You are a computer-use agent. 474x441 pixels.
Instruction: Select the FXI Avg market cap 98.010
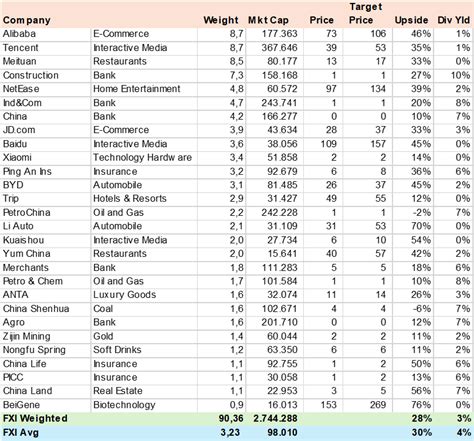pyautogui.click(x=282, y=433)
